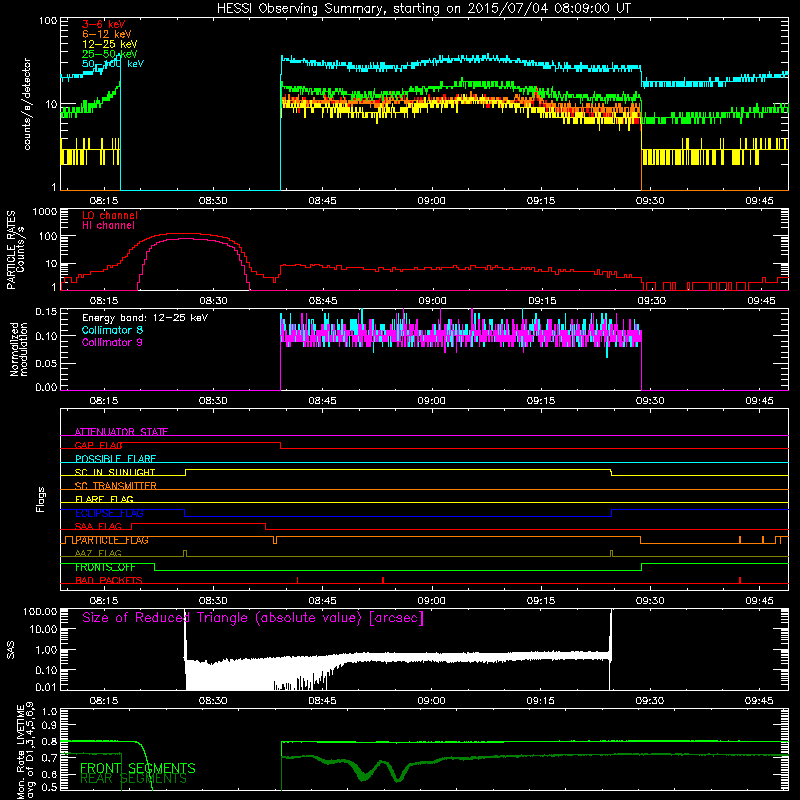Click the 100.00 value on SAS axis
The image size is (800, 800).
click(40, 611)
